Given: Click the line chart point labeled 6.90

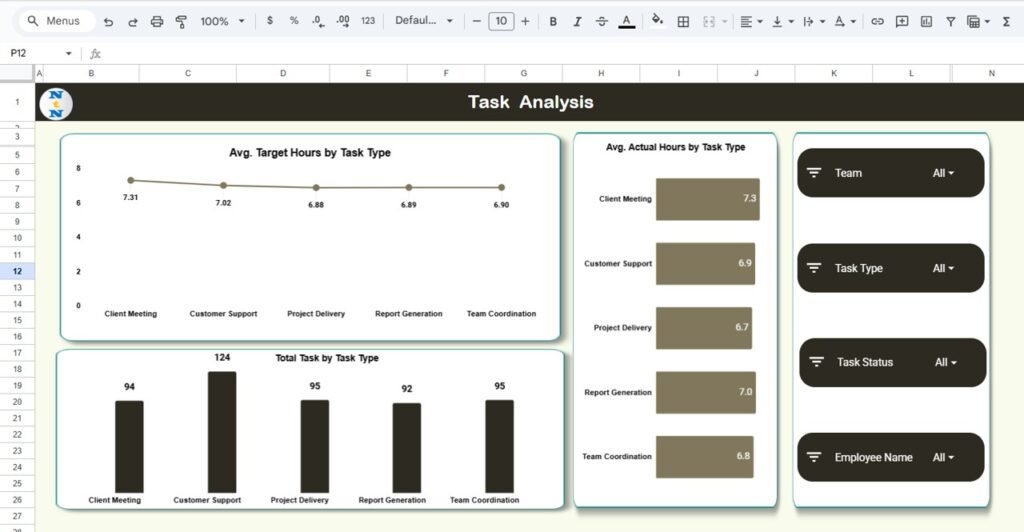Looking at the screenshot, I should tap(502, 187).
